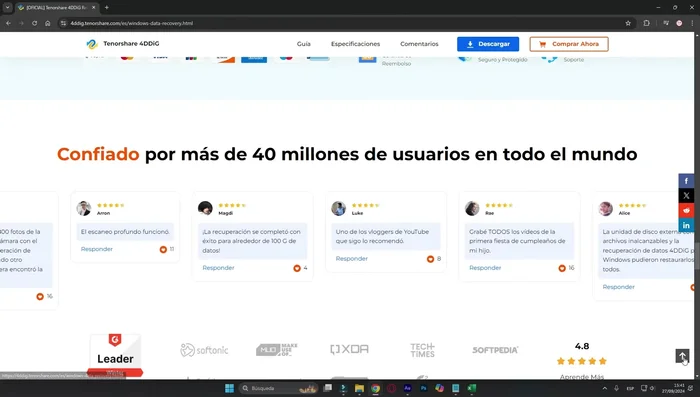Click the blue Descargar button

click(488, 44)
